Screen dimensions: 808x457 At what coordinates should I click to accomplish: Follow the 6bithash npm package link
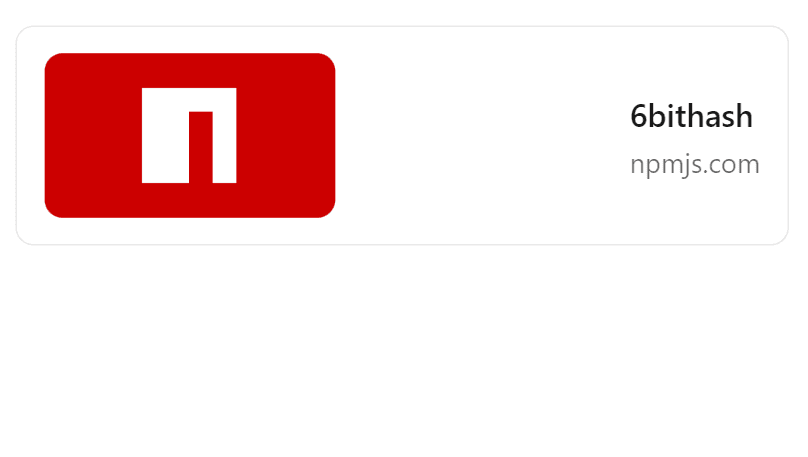click(692, 116)
